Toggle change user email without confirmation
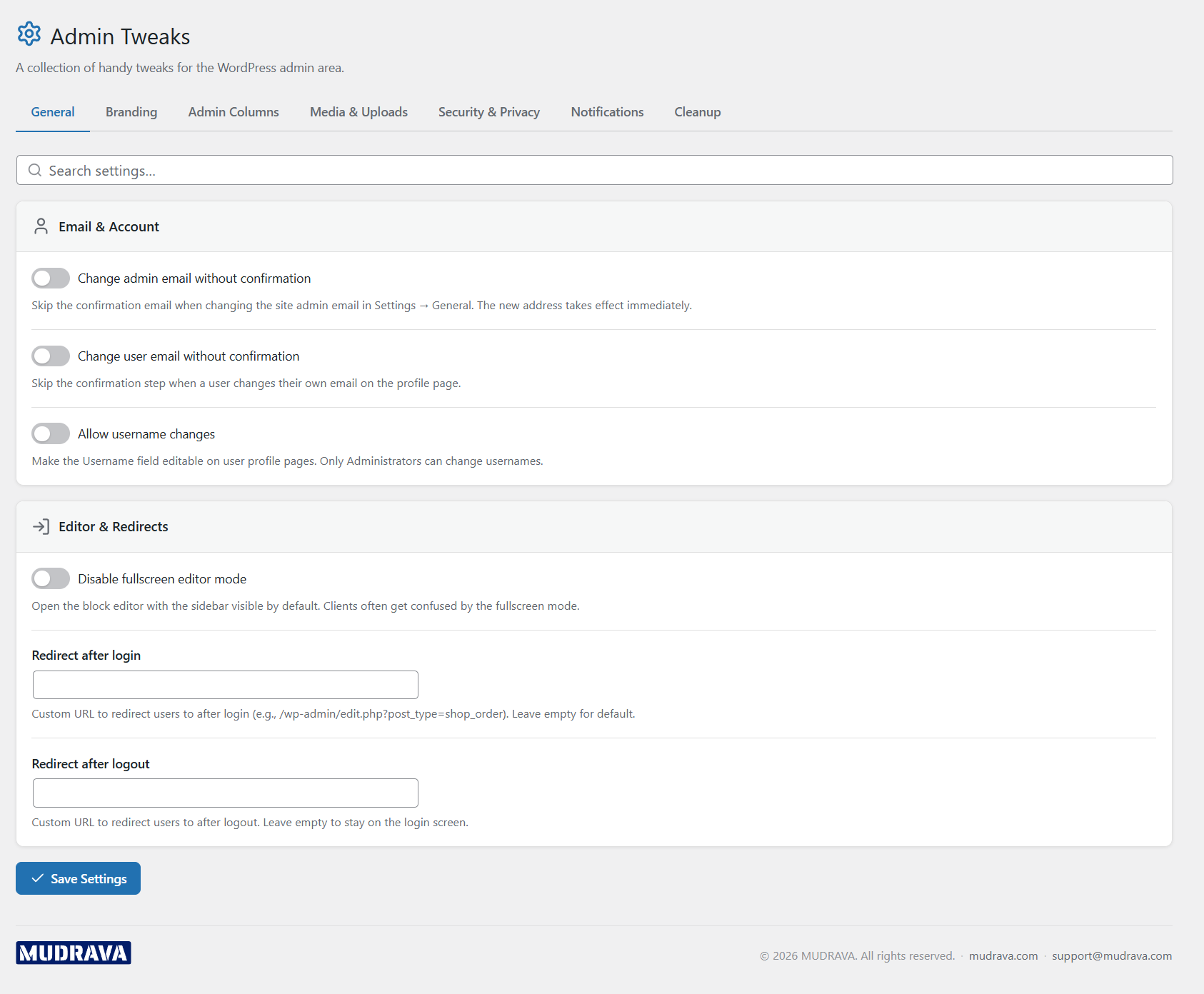Viewport: 1204px width, 994px height. (x=51, y=356)
